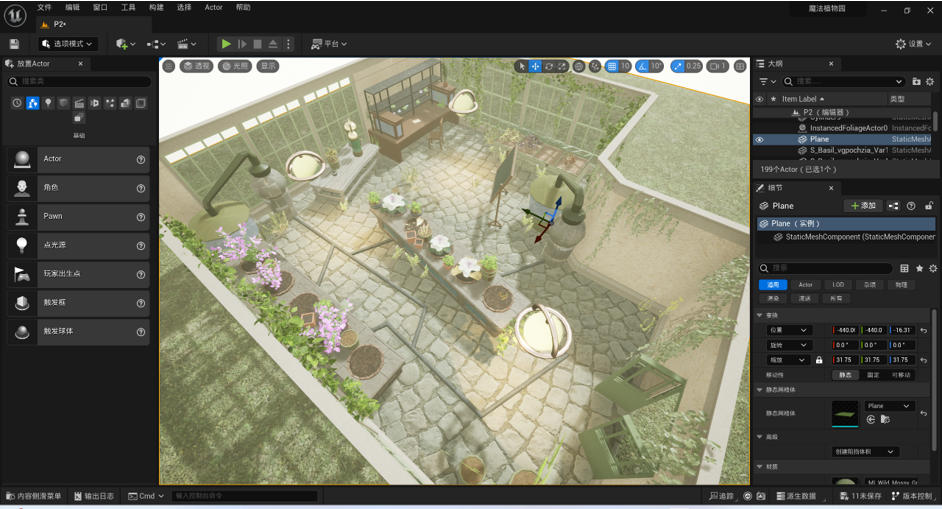Click the 添加 add component button
Viewport: 942px width, 509px height.
coord(862,206)
